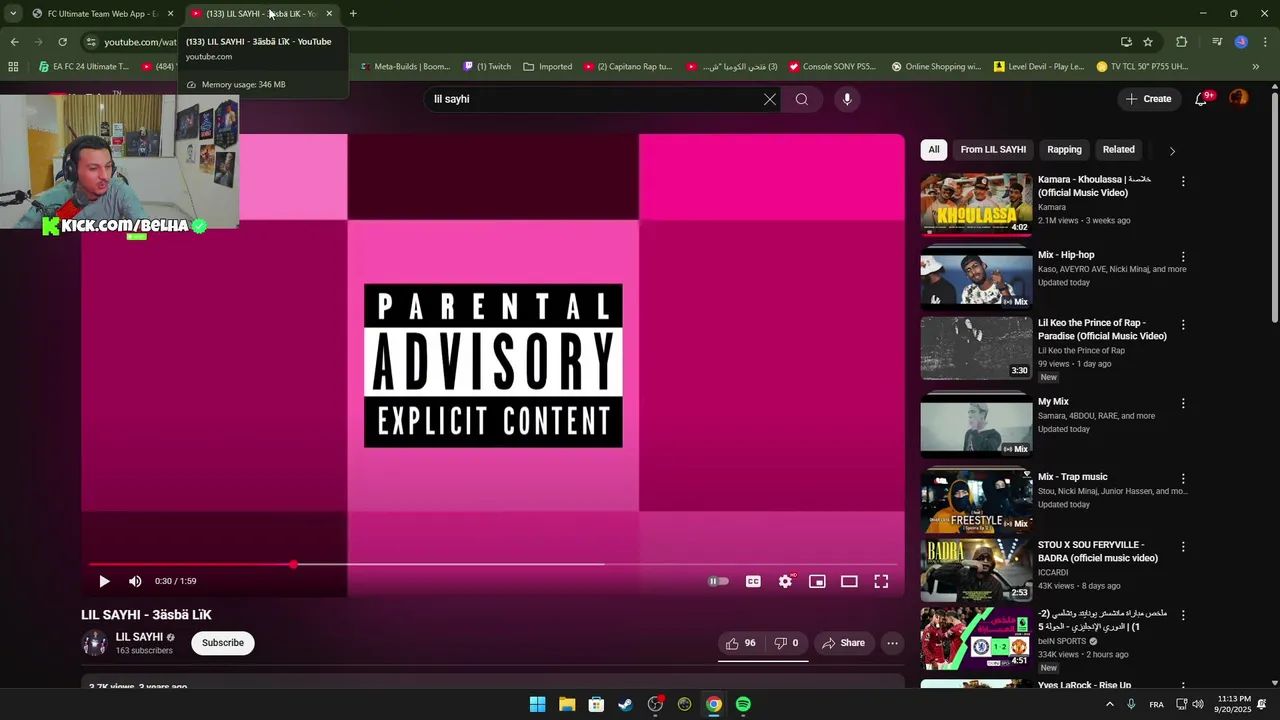The height and width of the screenshot is (720, 1280).
Task: Open YouTube notifications bell
Action: [1202, 99]
